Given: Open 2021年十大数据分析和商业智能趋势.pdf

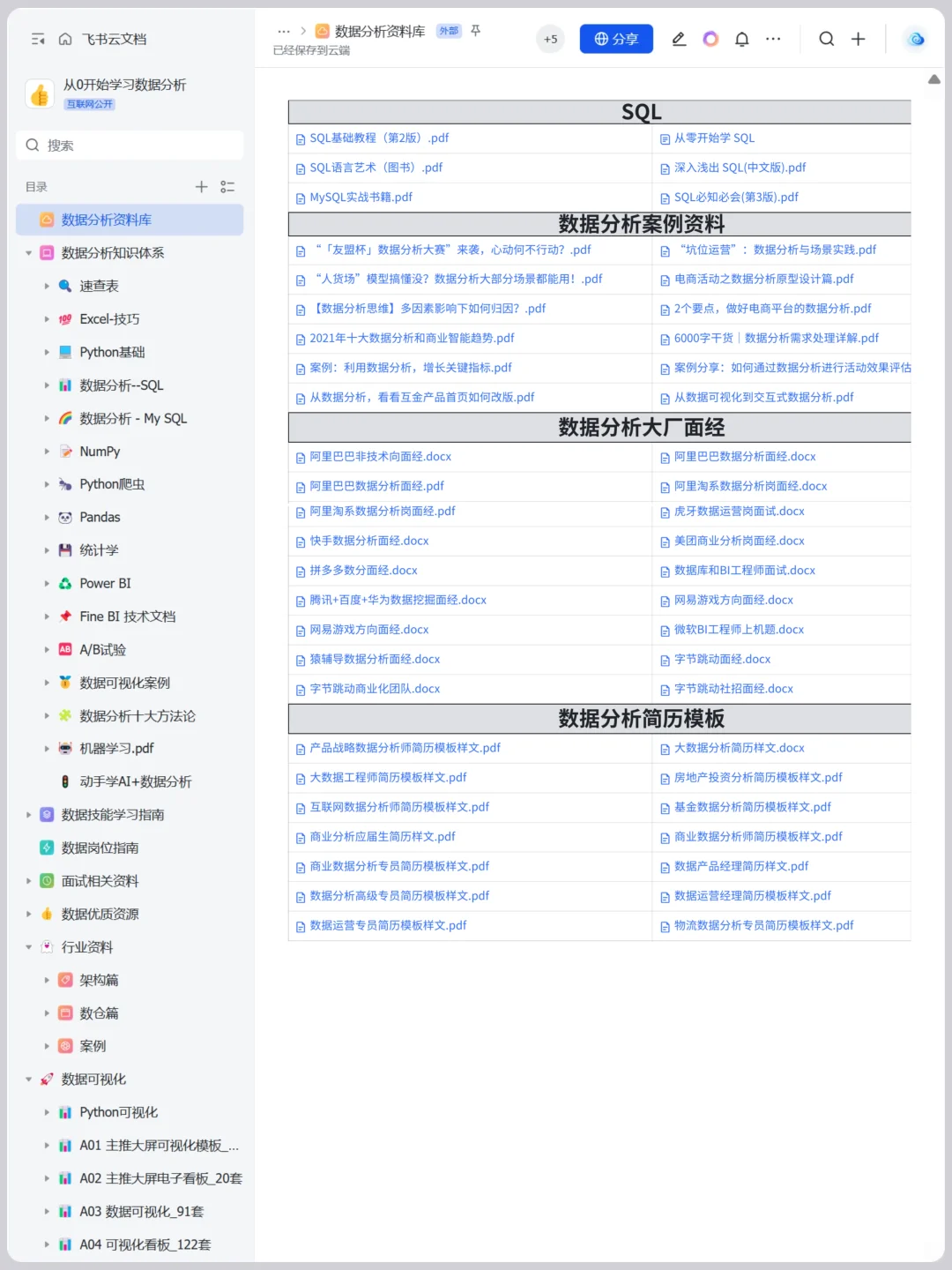Looking at the screenshot, I should click(x=412, y=338).
